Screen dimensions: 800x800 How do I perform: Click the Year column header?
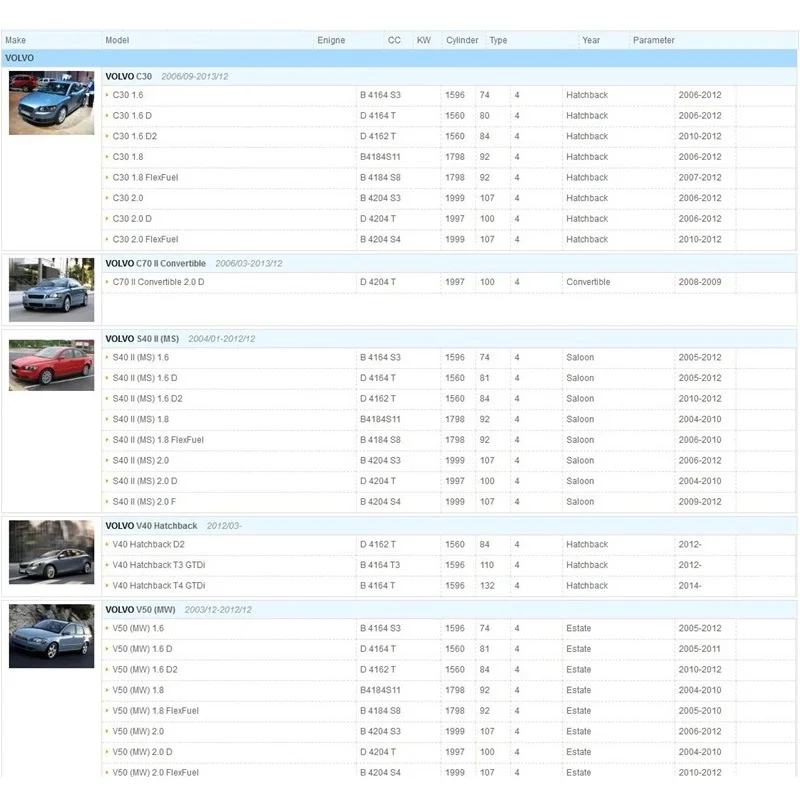[x=591, y=40]
